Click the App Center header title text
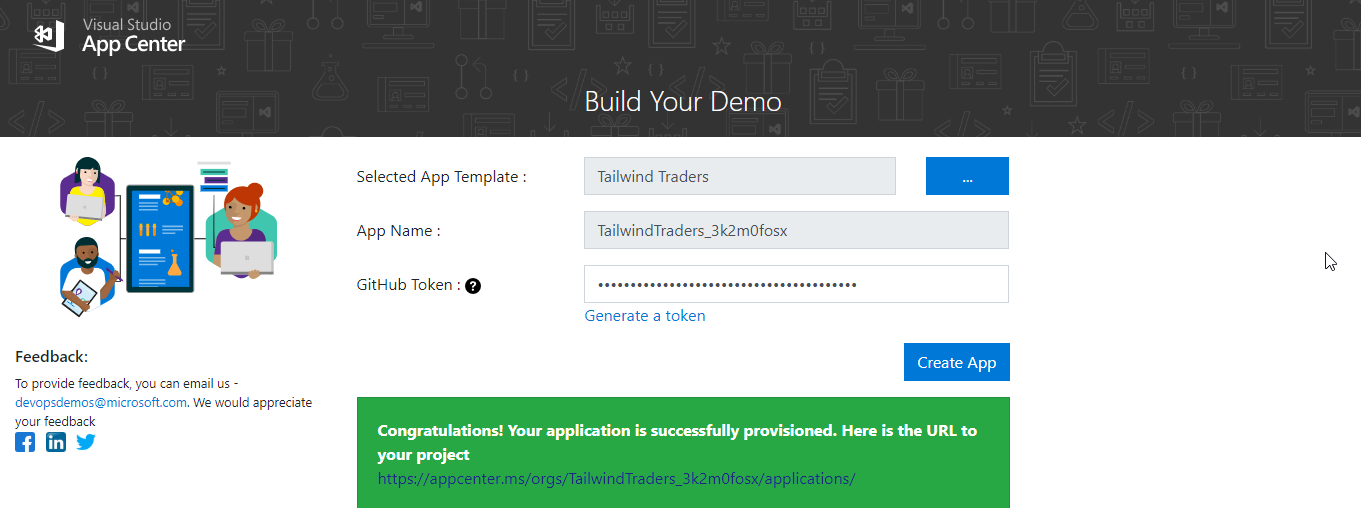This screenshot has width=1361, height=508. (133, 44)
